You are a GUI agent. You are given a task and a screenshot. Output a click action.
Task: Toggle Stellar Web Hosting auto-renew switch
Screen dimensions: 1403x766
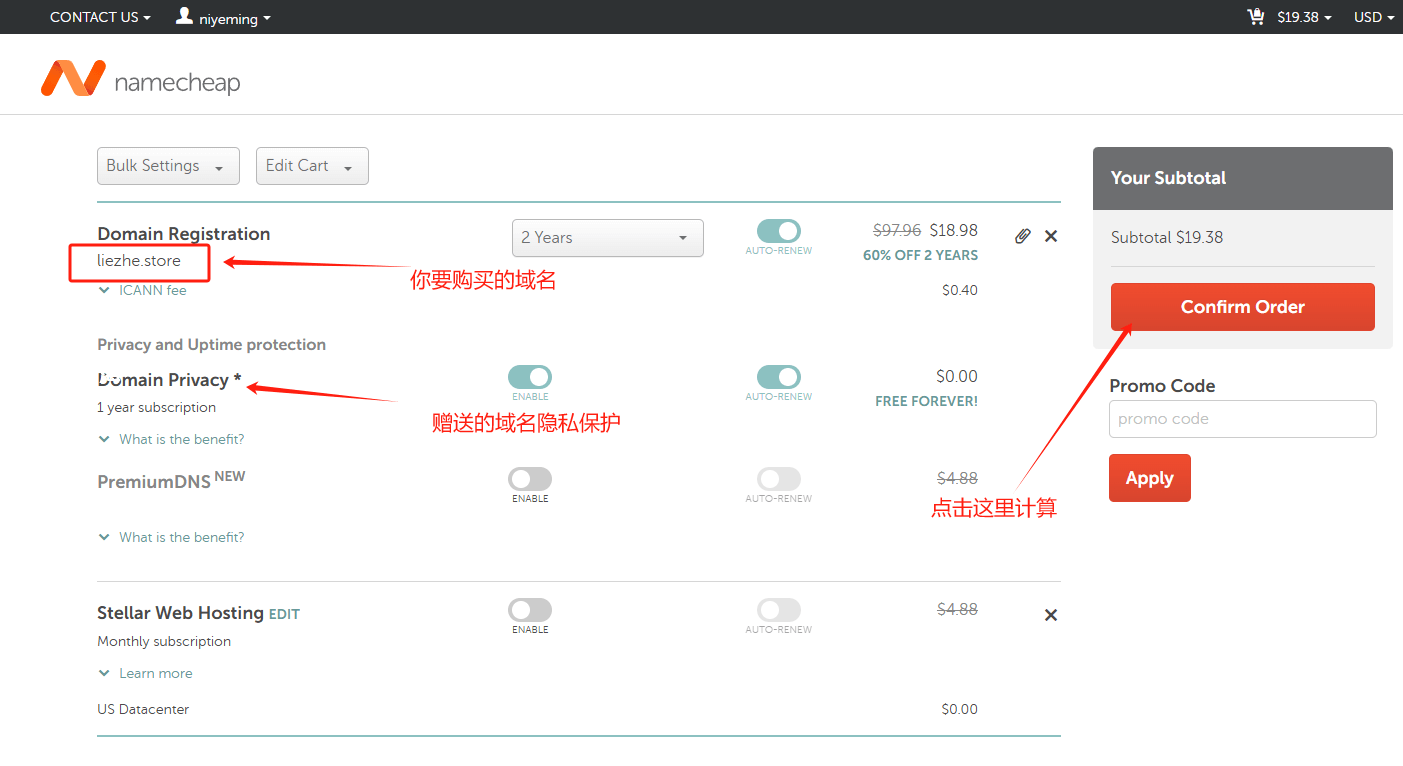pyautogui.click(x=779, y=610)
